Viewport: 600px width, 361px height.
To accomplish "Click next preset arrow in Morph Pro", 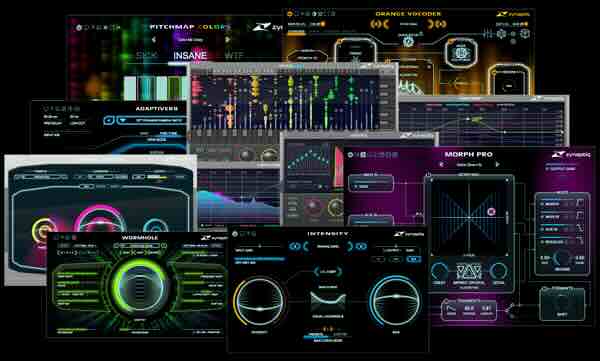I will point(498,165).
